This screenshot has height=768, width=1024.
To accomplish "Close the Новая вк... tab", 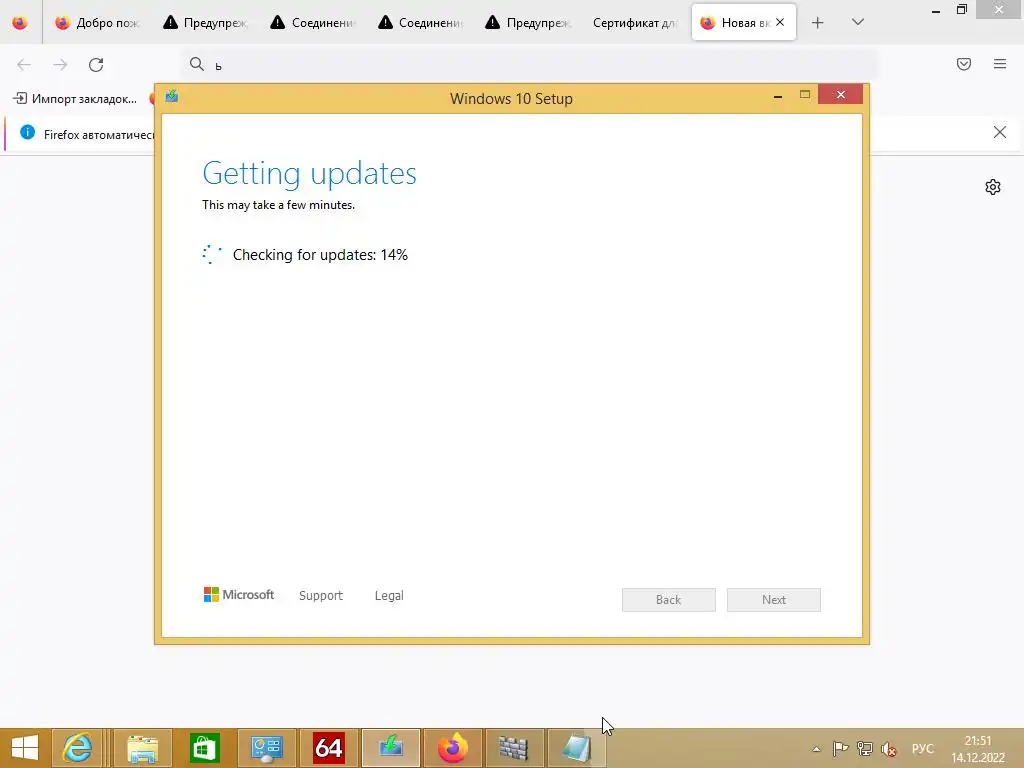I will click(780, 22).
